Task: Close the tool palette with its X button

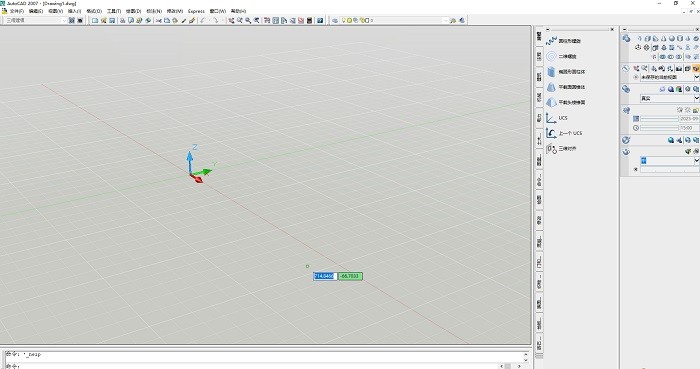Action: [x=612, y=29]
